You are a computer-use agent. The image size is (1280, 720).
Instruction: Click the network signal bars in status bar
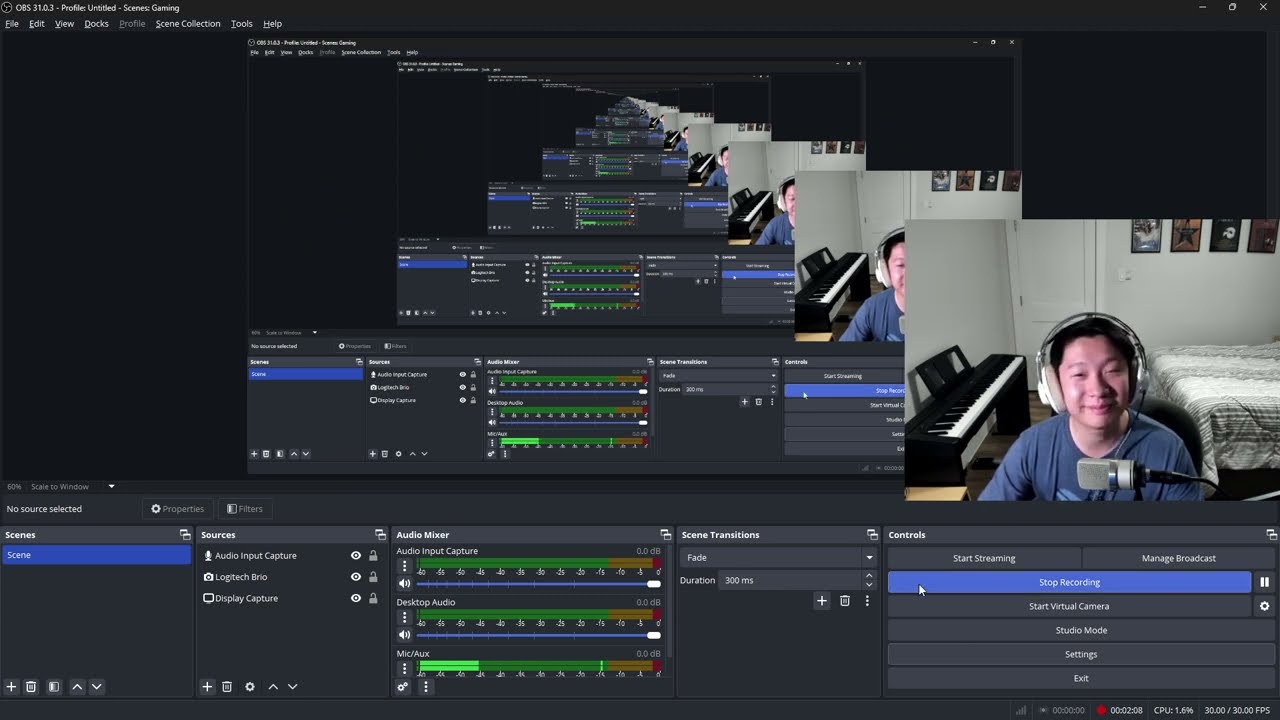click(1021, 710)
